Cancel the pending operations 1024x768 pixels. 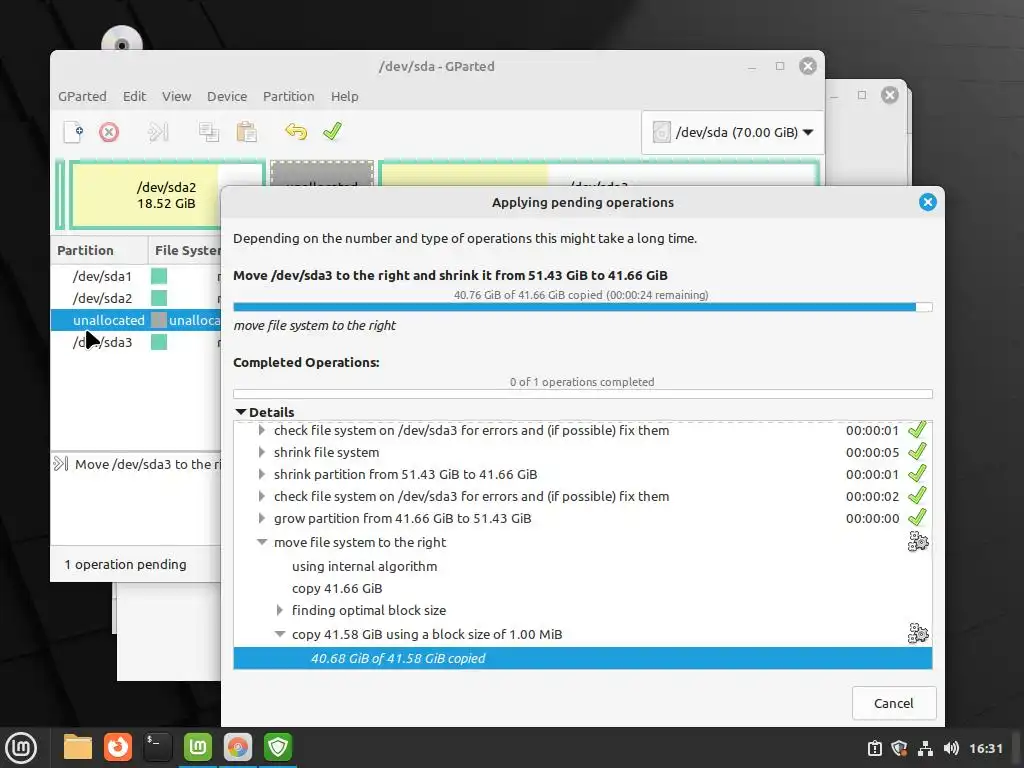click(893, 703)
